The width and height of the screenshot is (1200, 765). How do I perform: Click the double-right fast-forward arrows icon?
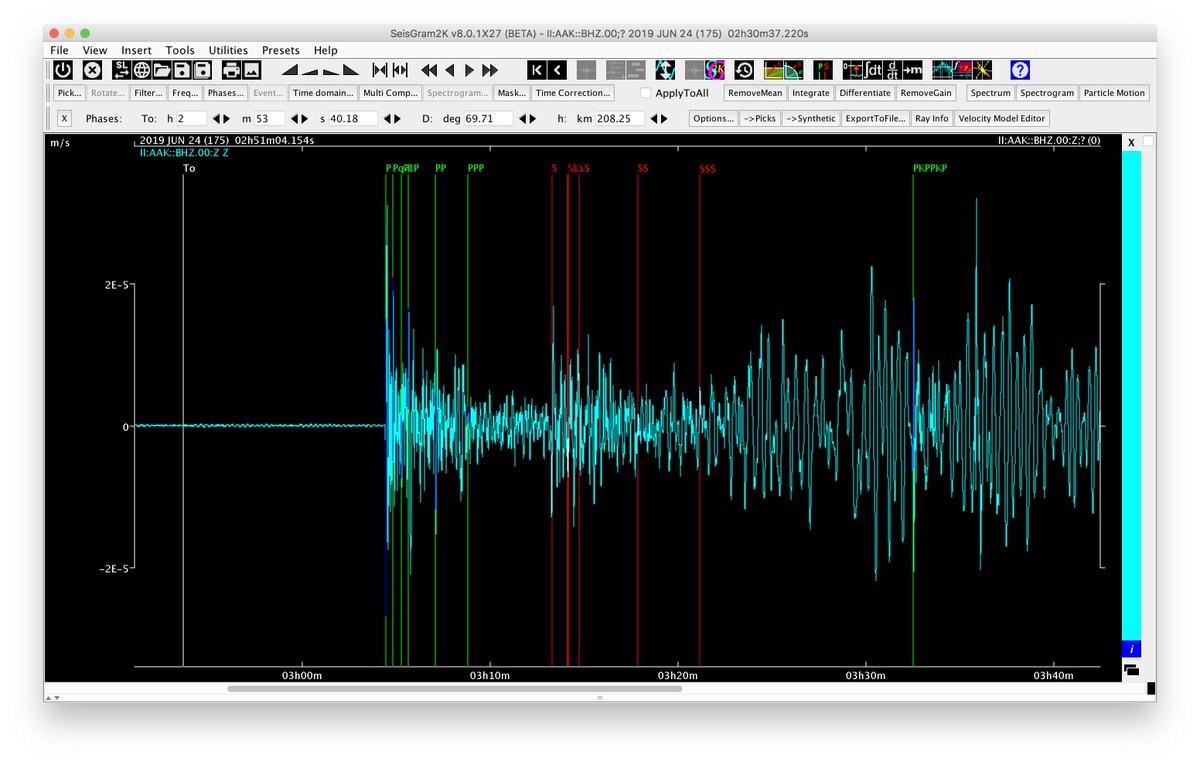(x=490, y=70)
